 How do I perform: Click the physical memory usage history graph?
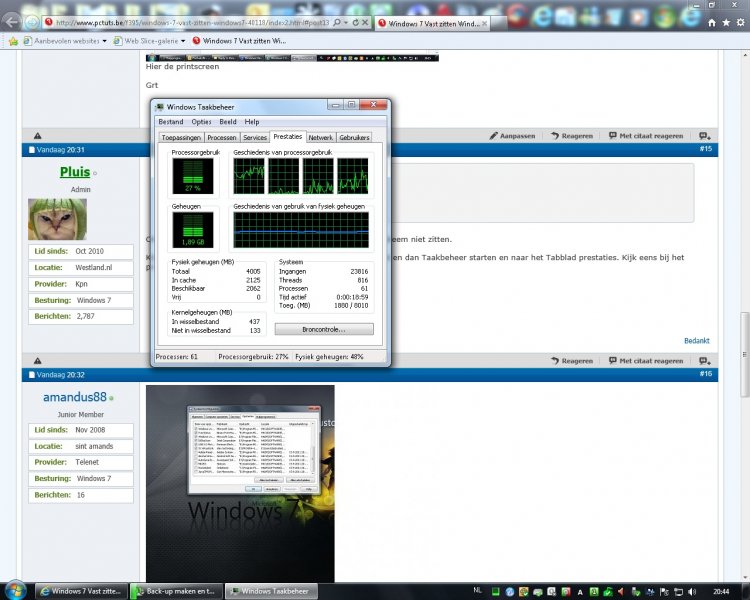pyautogui.click(x=301, y=230)
